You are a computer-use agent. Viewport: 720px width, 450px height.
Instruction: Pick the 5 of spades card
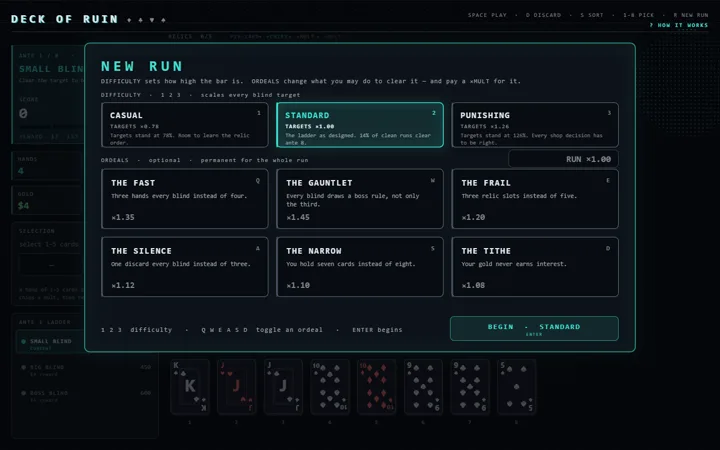click(x=517, y=387)
